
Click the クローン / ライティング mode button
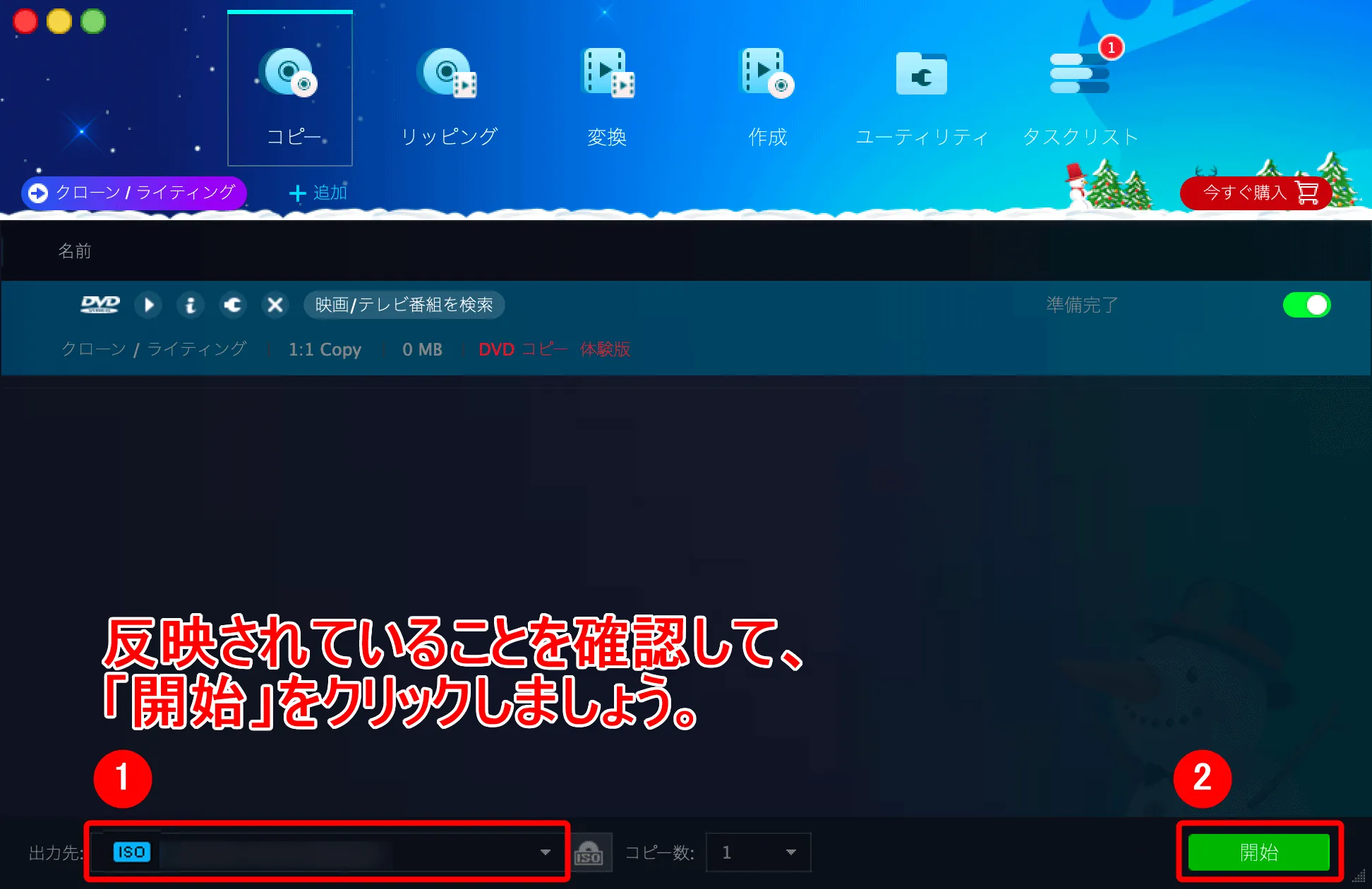click(x=134, y=193)
